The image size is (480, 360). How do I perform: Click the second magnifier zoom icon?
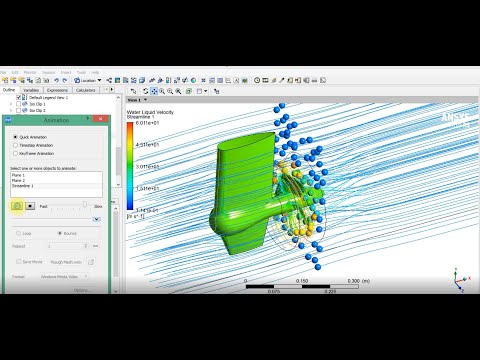point(170,91)
